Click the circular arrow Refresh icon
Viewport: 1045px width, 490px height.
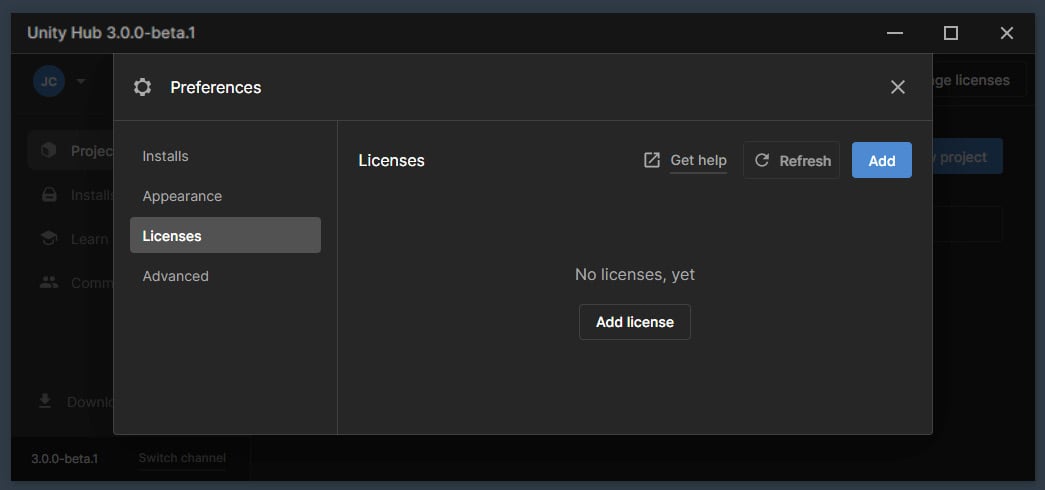761,161
